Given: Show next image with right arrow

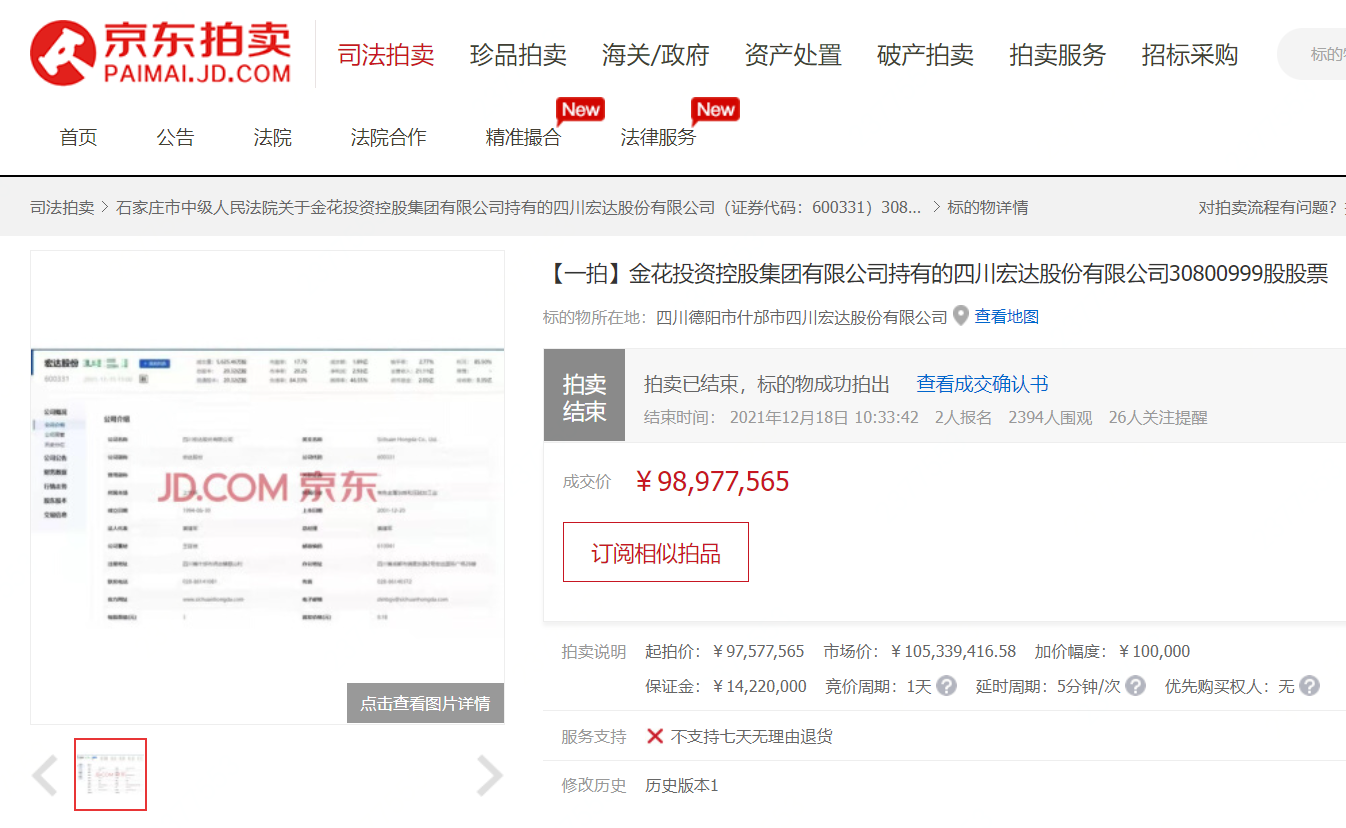Looking at the screenshot, I should (489, 775).
